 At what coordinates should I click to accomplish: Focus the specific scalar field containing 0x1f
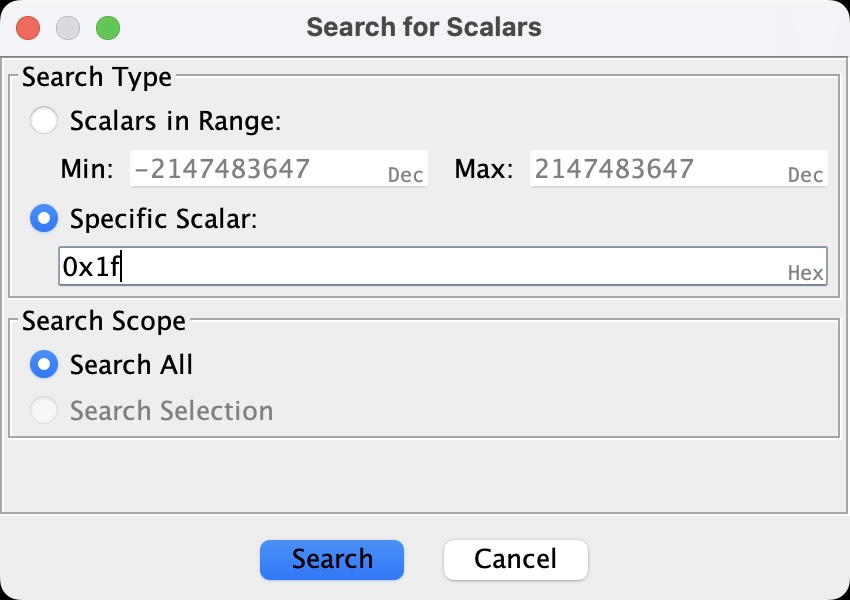click(443, 266)
